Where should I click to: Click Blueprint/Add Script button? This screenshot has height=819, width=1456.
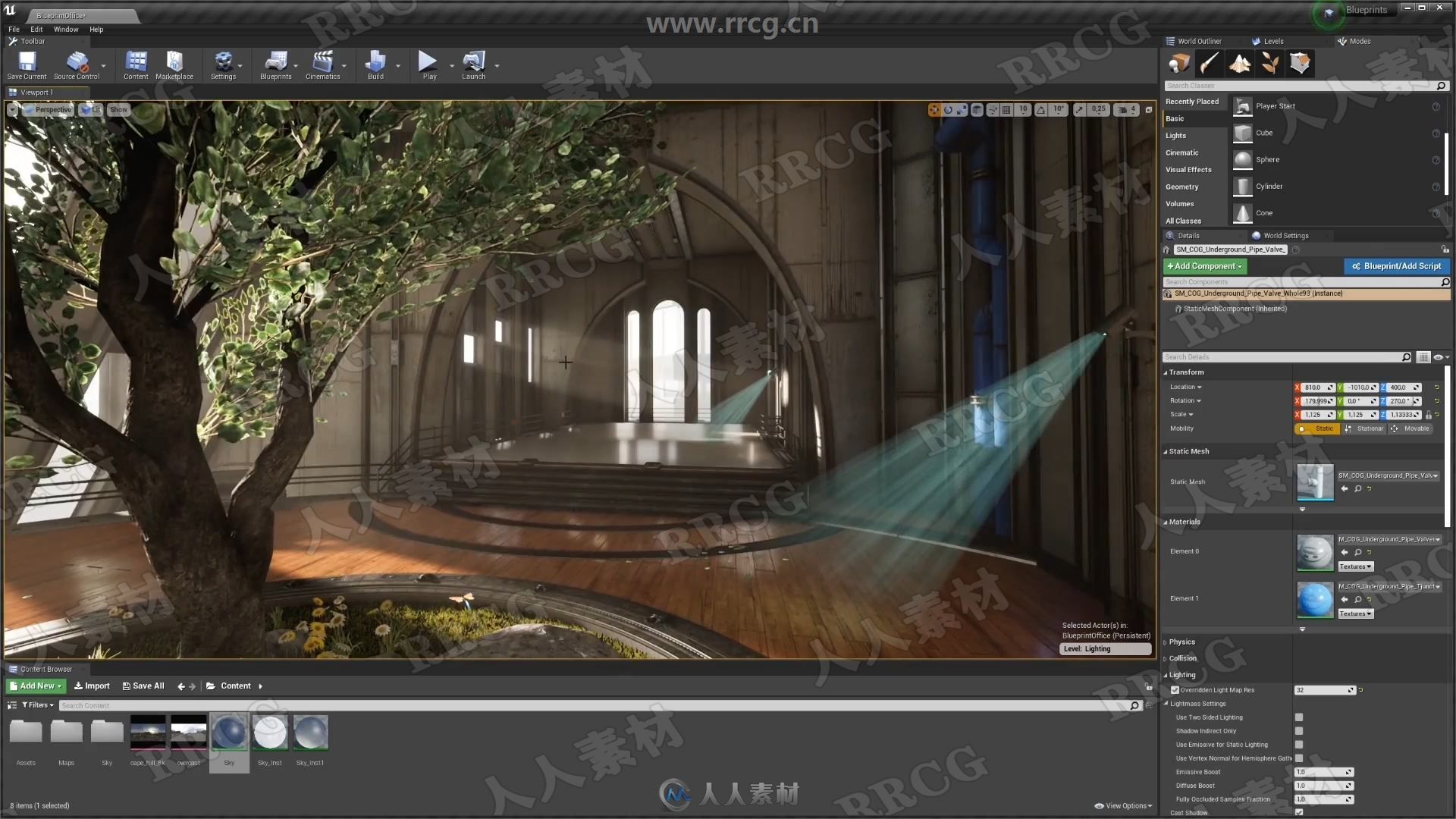point(1395,265)
